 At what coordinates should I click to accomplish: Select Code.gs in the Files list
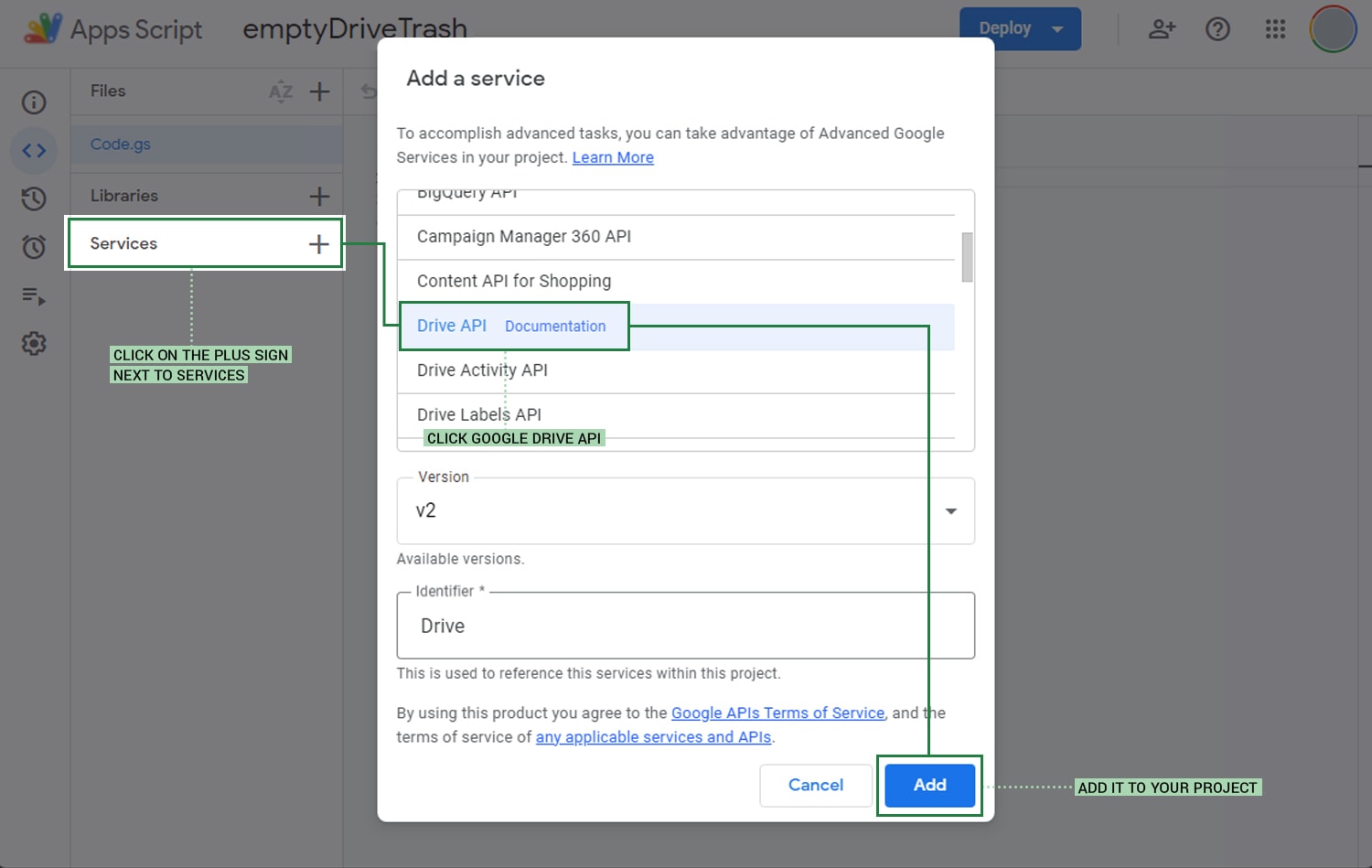click(x=120, y=144)
